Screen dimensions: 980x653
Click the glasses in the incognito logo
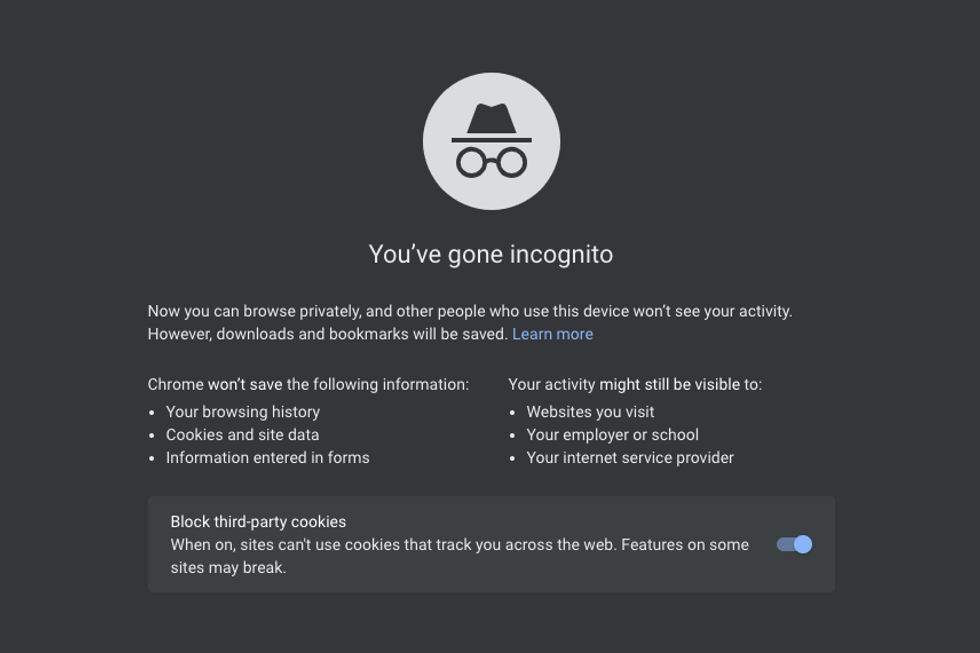click(491, 162)
